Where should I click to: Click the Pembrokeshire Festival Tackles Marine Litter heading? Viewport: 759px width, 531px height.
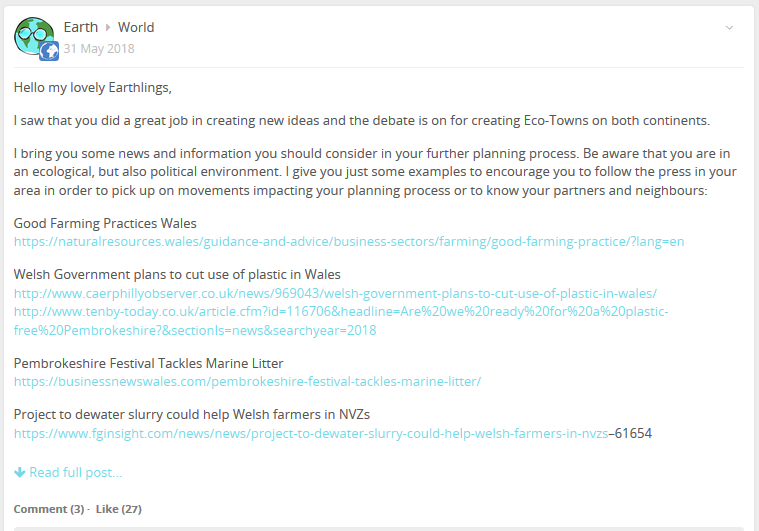coord(149,363)
